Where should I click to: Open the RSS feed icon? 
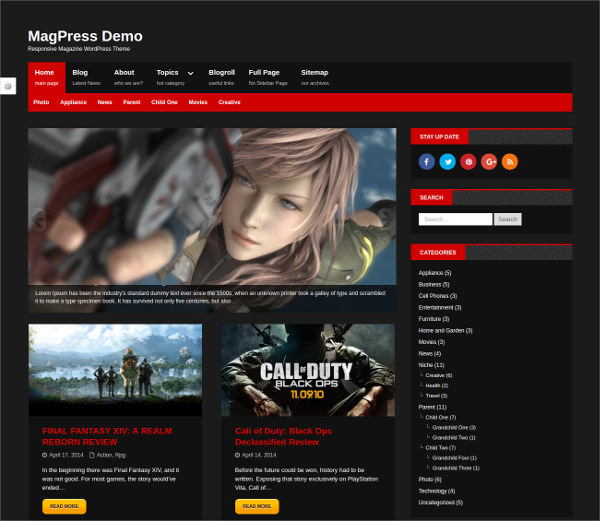pyautogui.click(x=510, y=162)
